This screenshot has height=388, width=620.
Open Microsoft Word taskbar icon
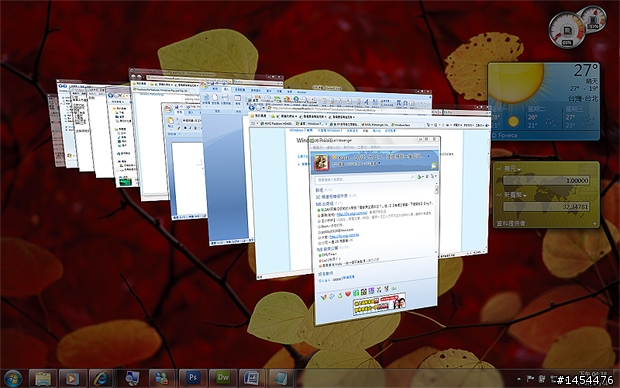[x=252, y=379]
